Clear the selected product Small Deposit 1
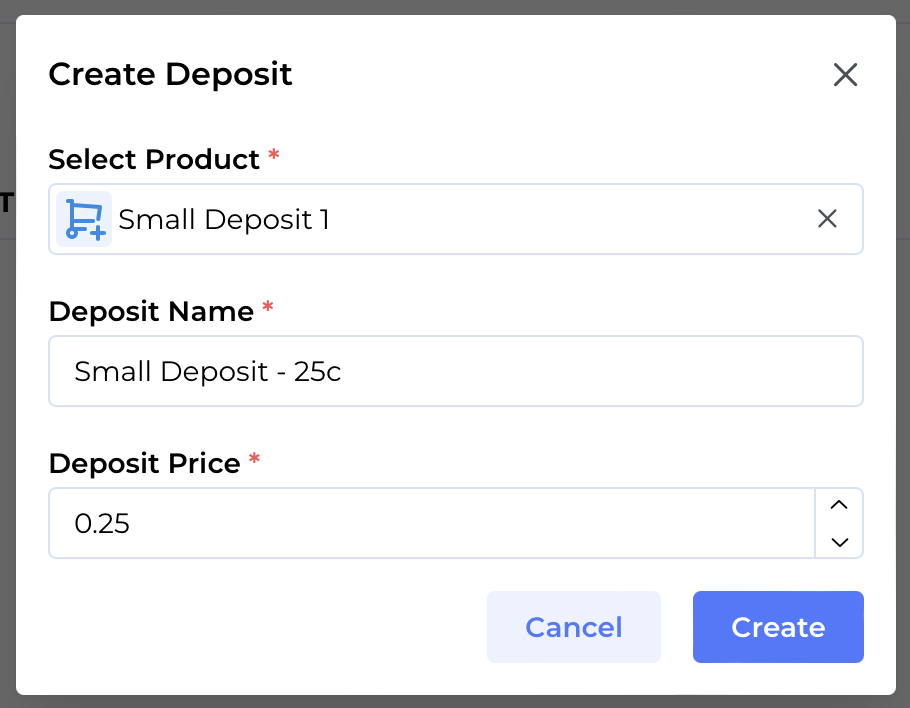The width and height of the screenshot is (910, 708). pos(827,219)
